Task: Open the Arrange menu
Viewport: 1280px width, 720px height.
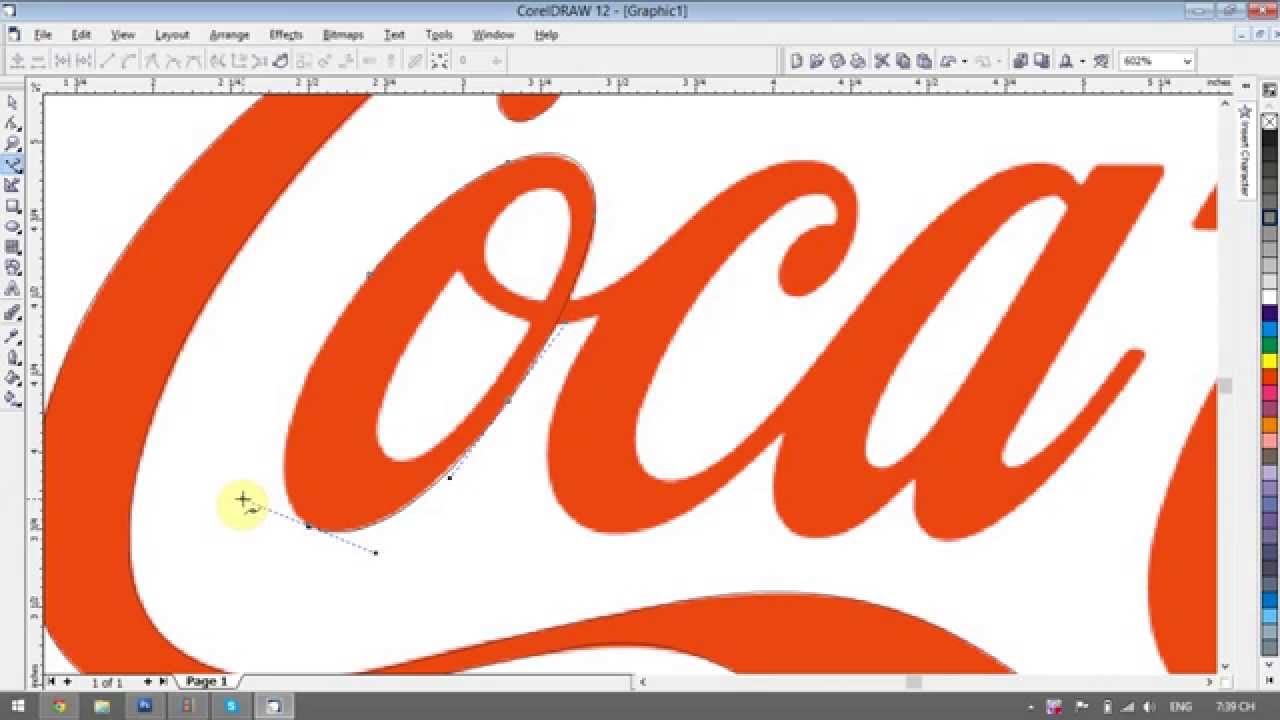Action: coord(229,34)
